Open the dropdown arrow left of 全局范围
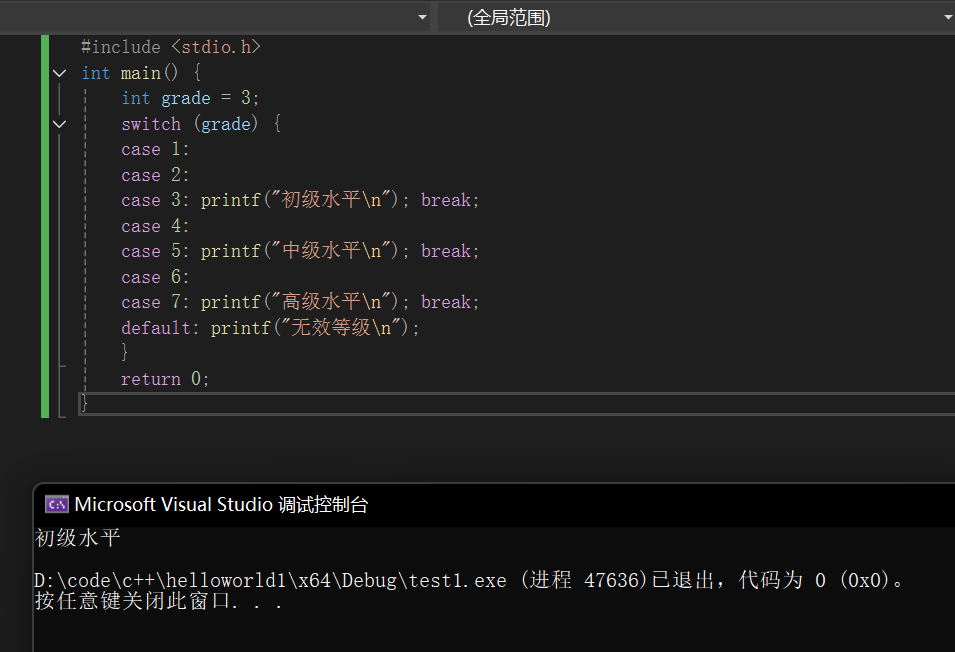This screenshot has height=652, width=955. click(x=422, y=18)
